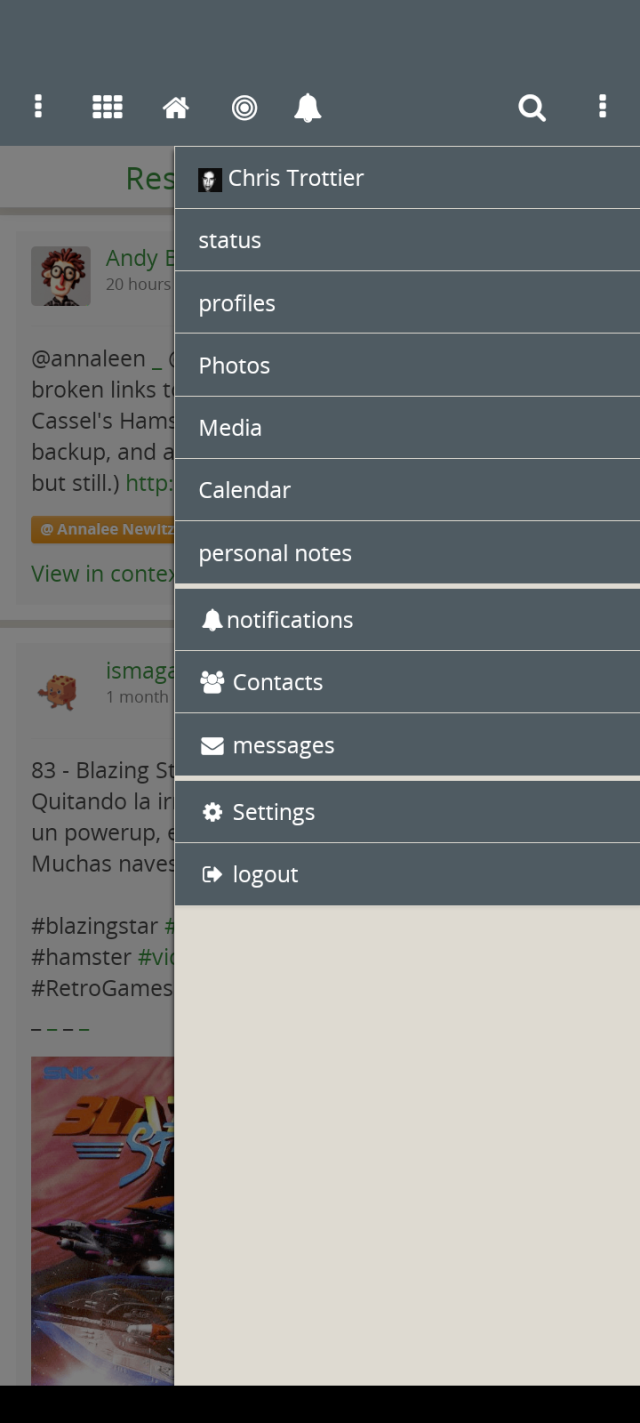Open the apps grid icon in toolbar
The height and width of the screenshot is (1423, 640).
point(107,107)
